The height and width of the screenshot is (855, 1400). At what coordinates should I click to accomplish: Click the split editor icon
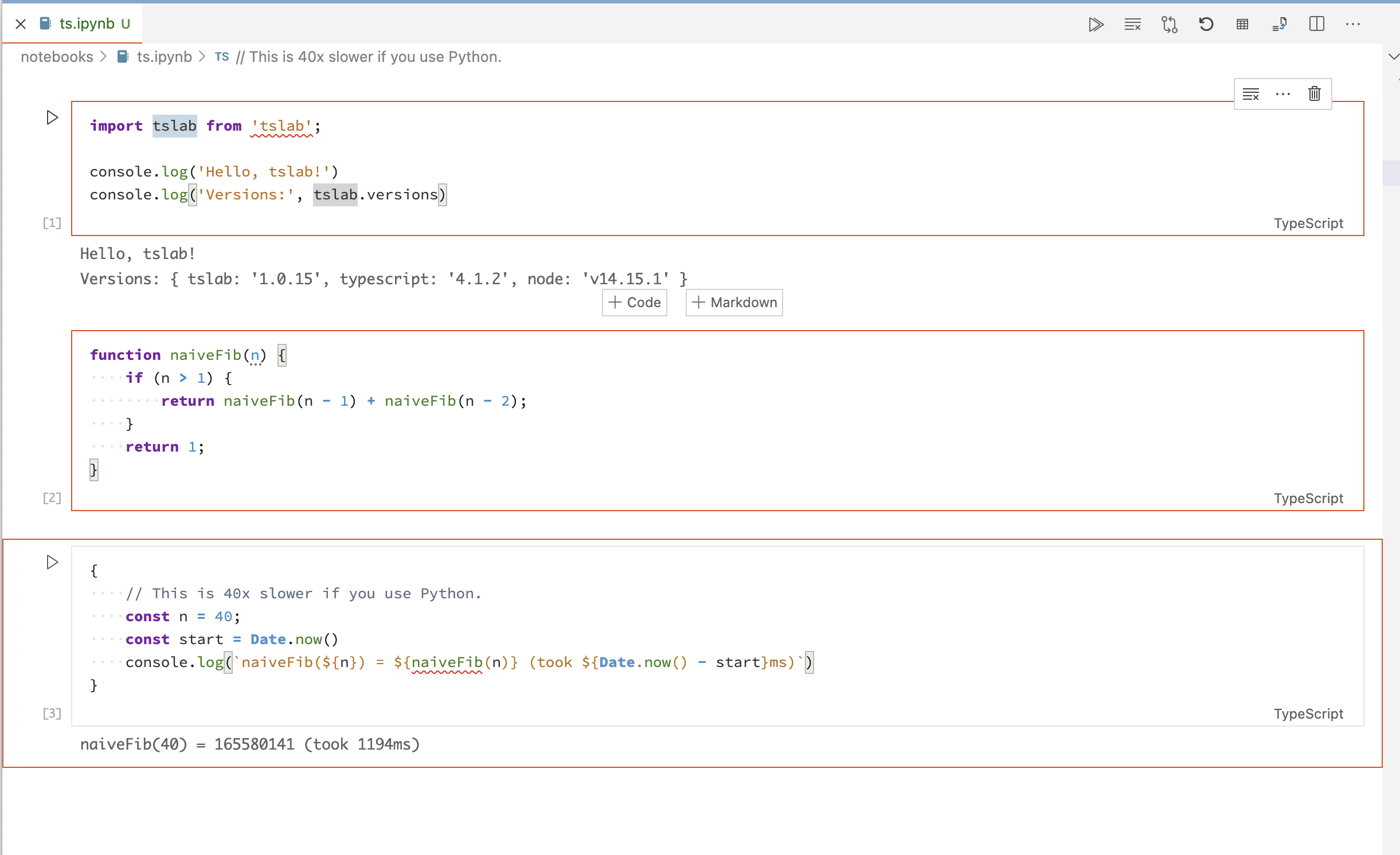pos(1316,24)
